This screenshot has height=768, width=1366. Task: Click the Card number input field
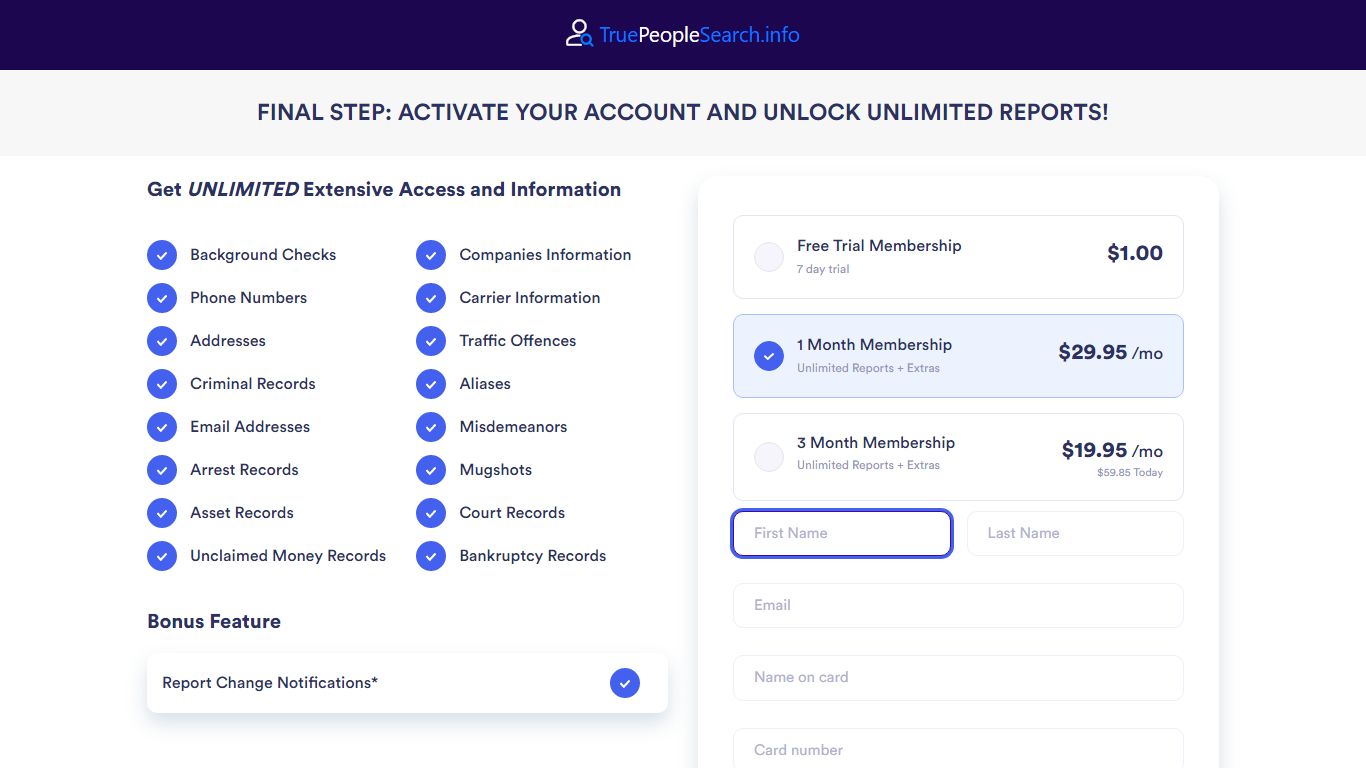click(958, 750)
